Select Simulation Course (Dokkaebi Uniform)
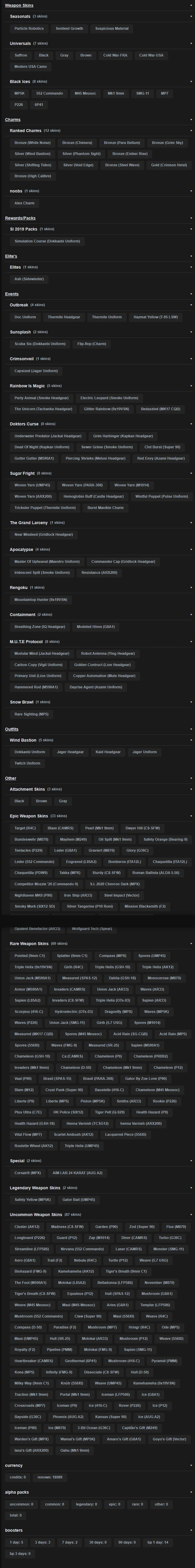The width and height of the screenshot is (195, 1568). pos(47,241)
